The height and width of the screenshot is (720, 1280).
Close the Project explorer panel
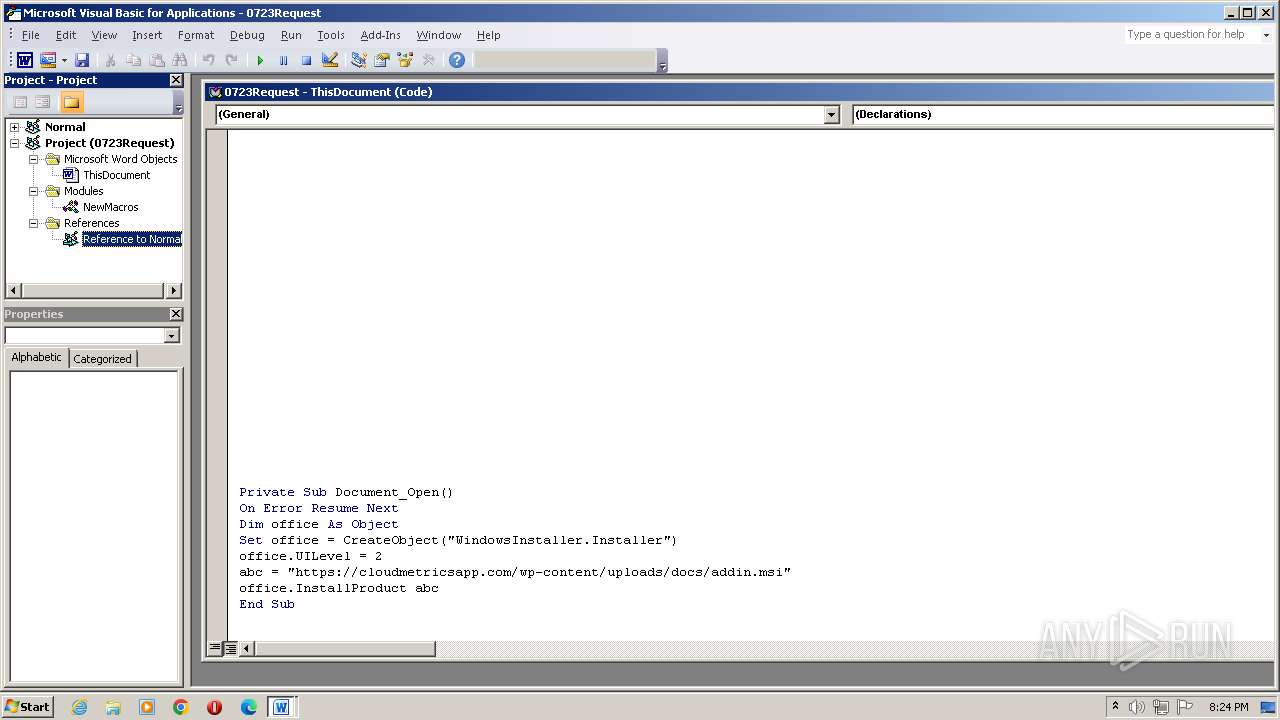(x=176, y=80)
